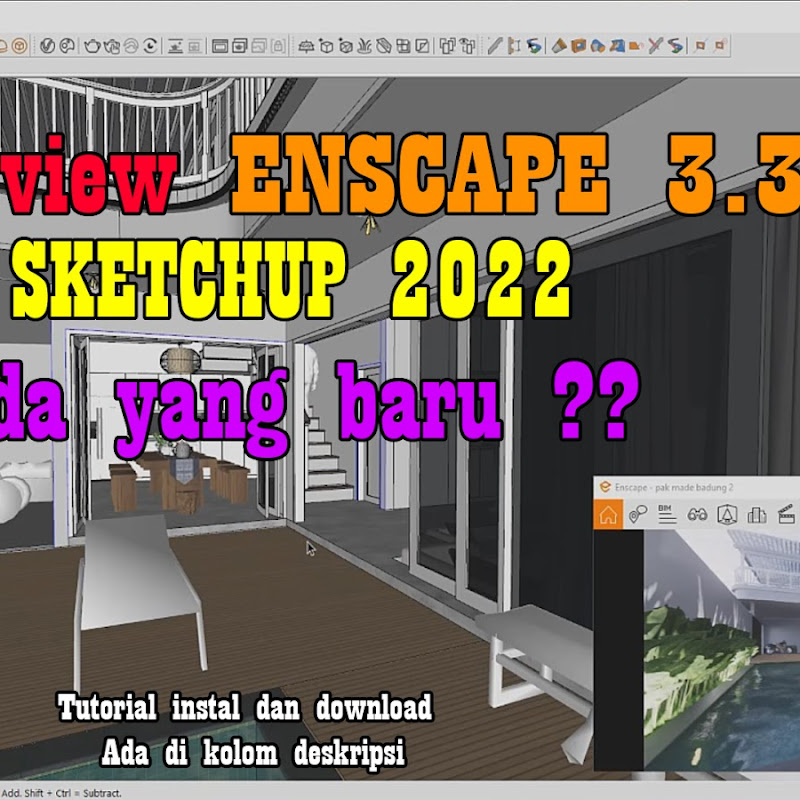The width and height of the screenshot is (800, 800).
Task: Click the grey-orange prism tool icon
Action: click(x=559, y=46)
